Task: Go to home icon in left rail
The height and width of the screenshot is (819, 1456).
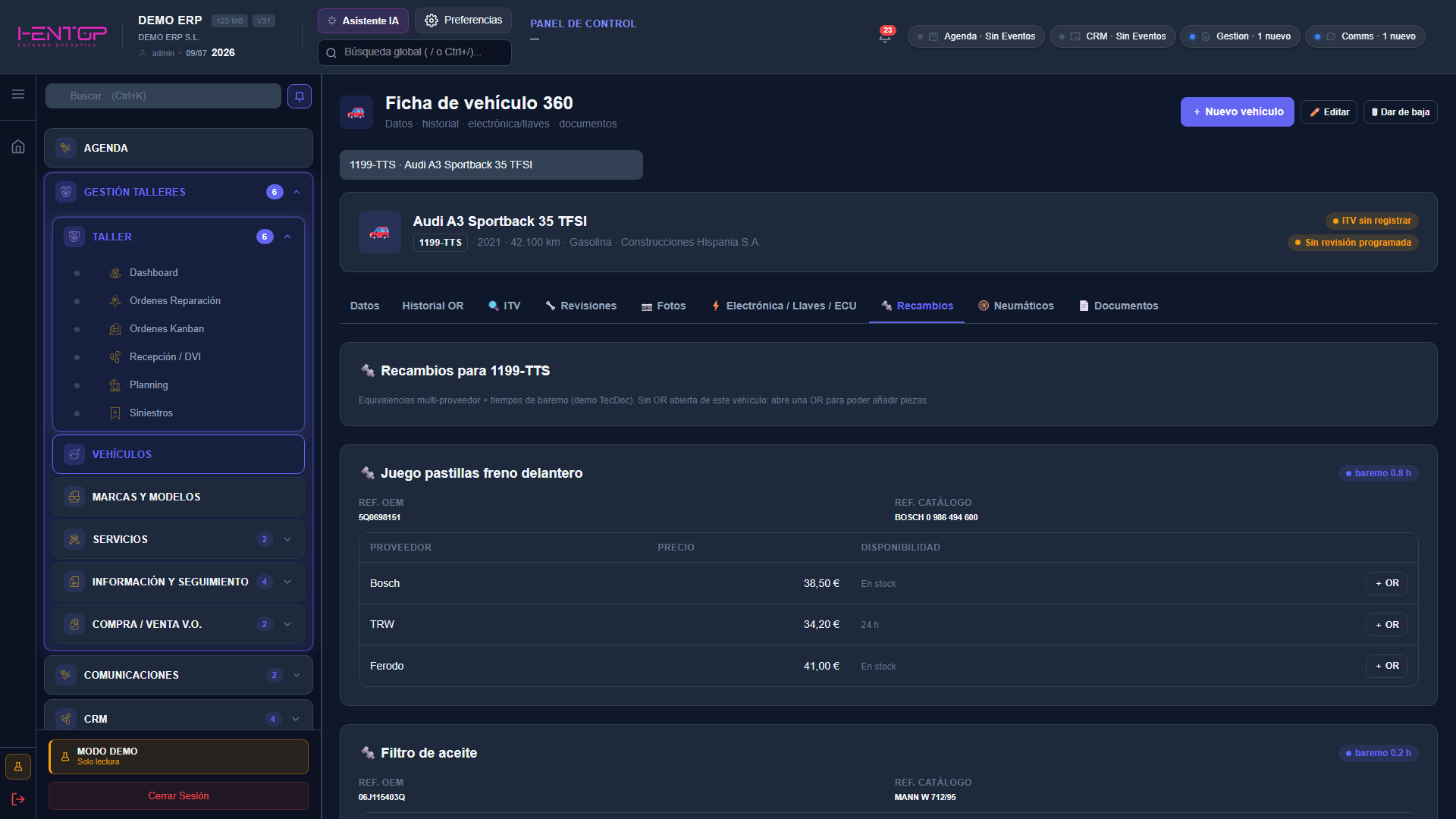Action: [18, 146]
